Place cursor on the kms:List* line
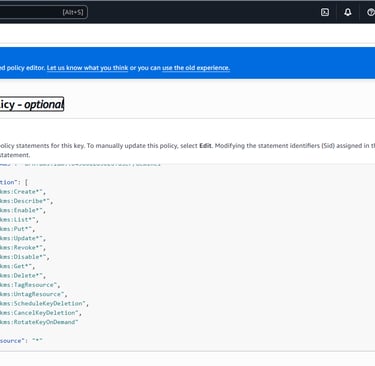 (x=19, y=220)
